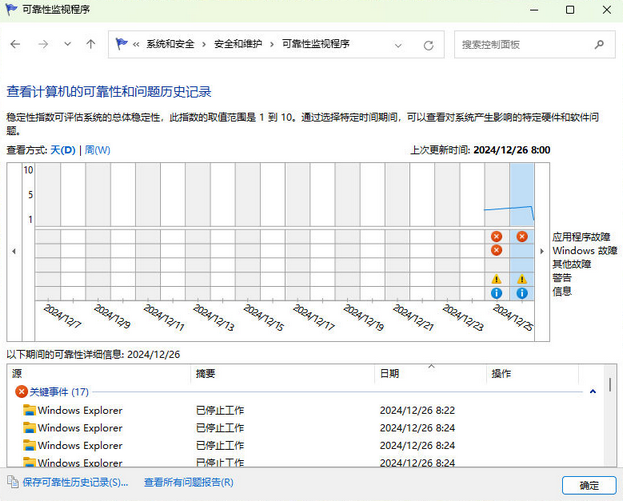Switch view to 周(W)
Viewport: 623px width, 501px height.
coord(98,150)
